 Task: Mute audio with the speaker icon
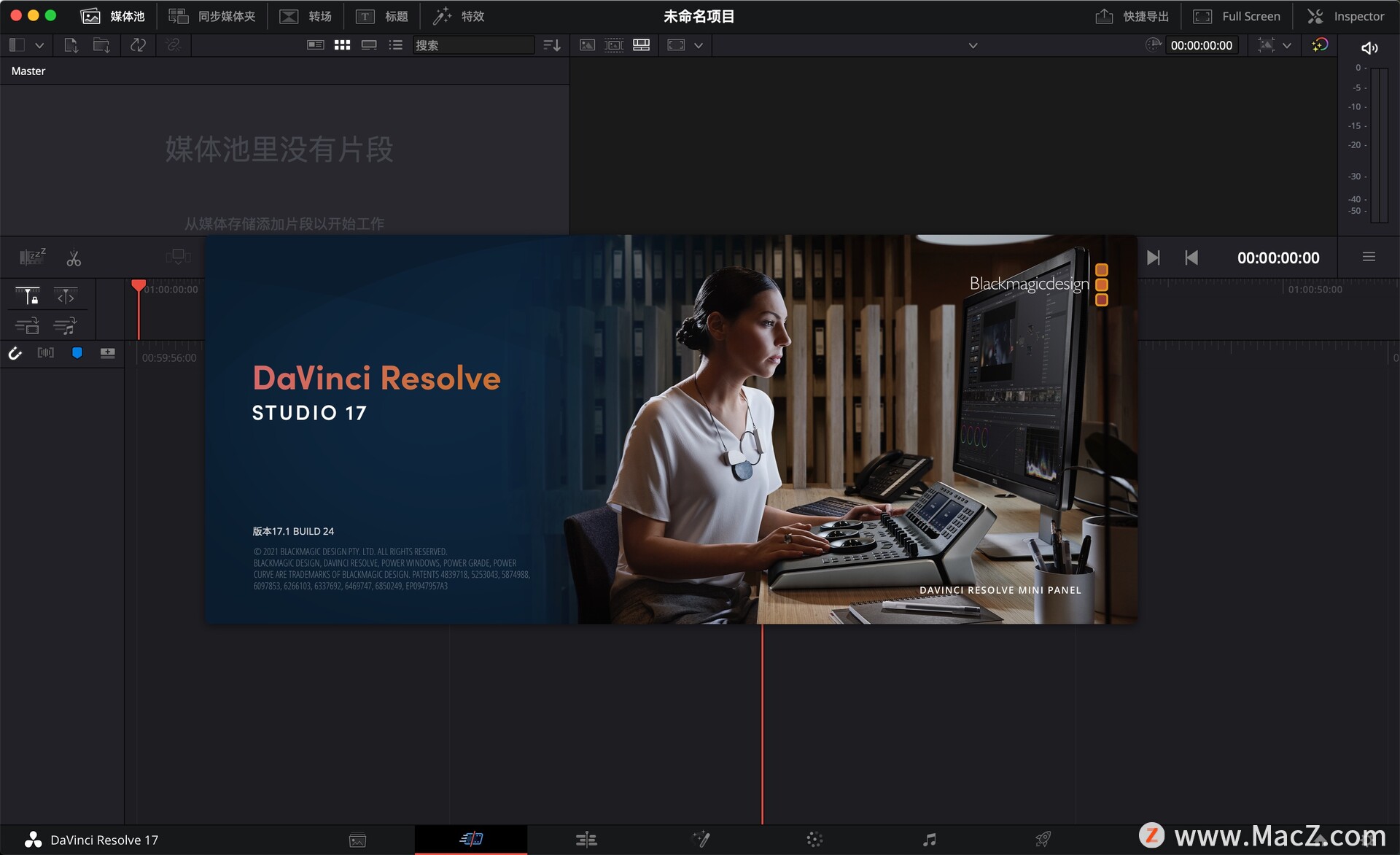point(1369,48)
